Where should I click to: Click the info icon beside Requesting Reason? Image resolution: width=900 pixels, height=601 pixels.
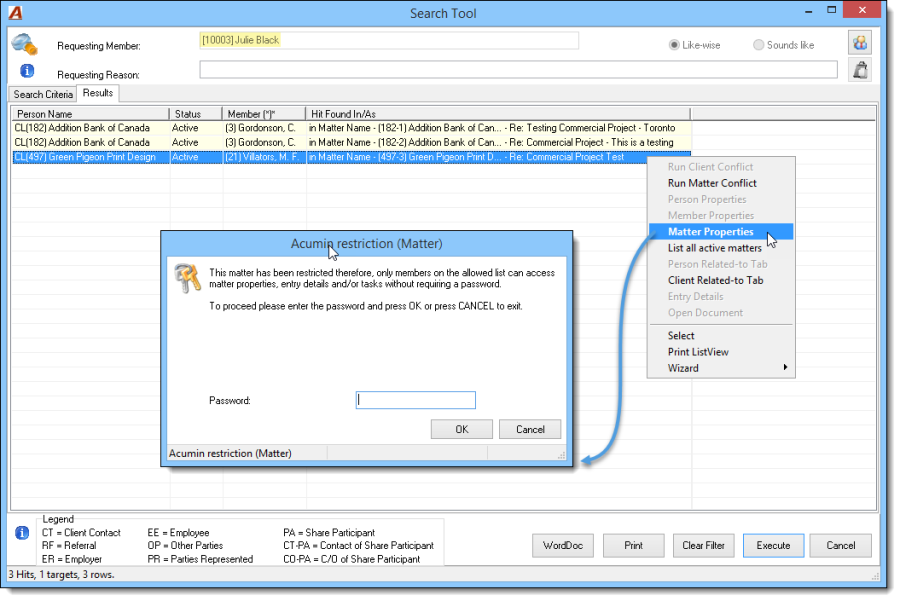[27, 71]
